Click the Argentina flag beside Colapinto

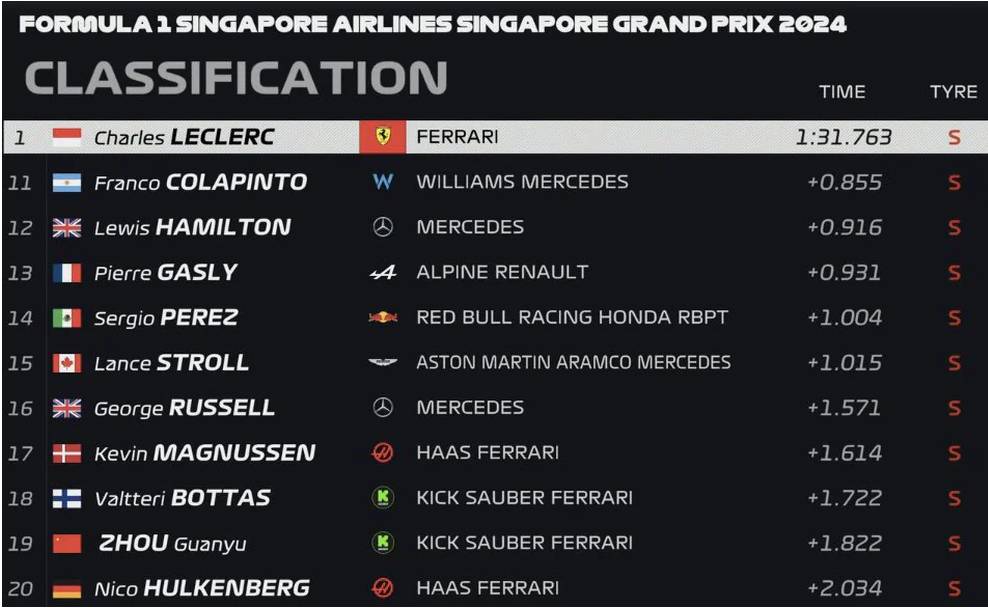coord(67,183)
